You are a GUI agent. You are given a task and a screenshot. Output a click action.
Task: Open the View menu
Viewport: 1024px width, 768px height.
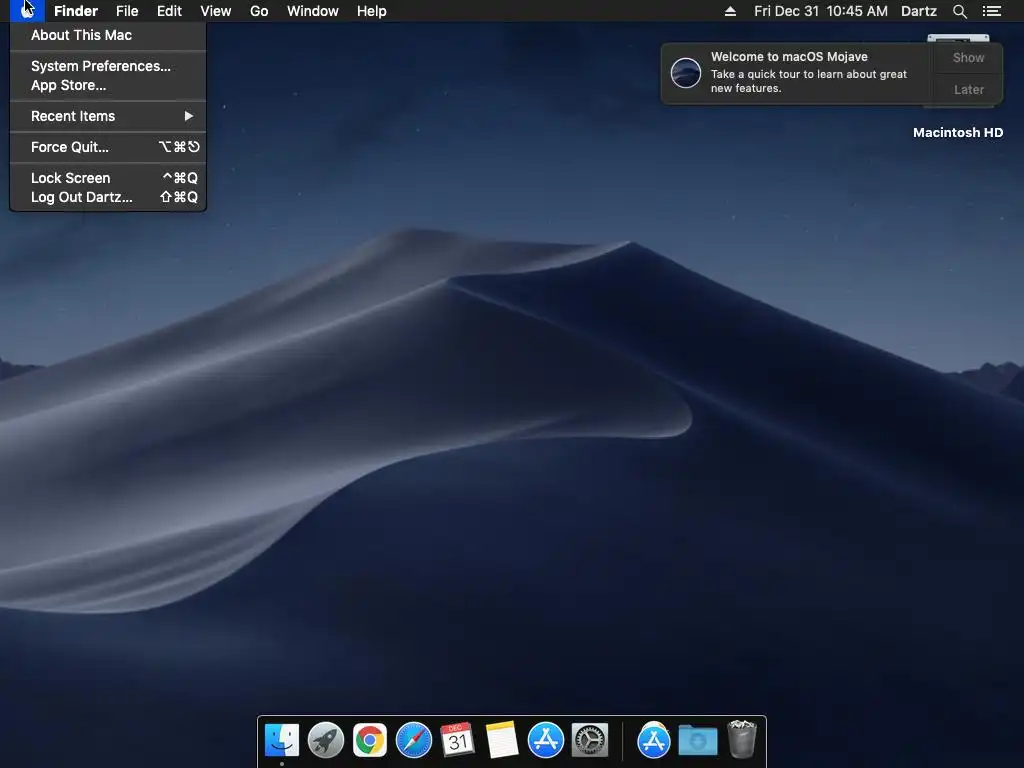point(216,11)
